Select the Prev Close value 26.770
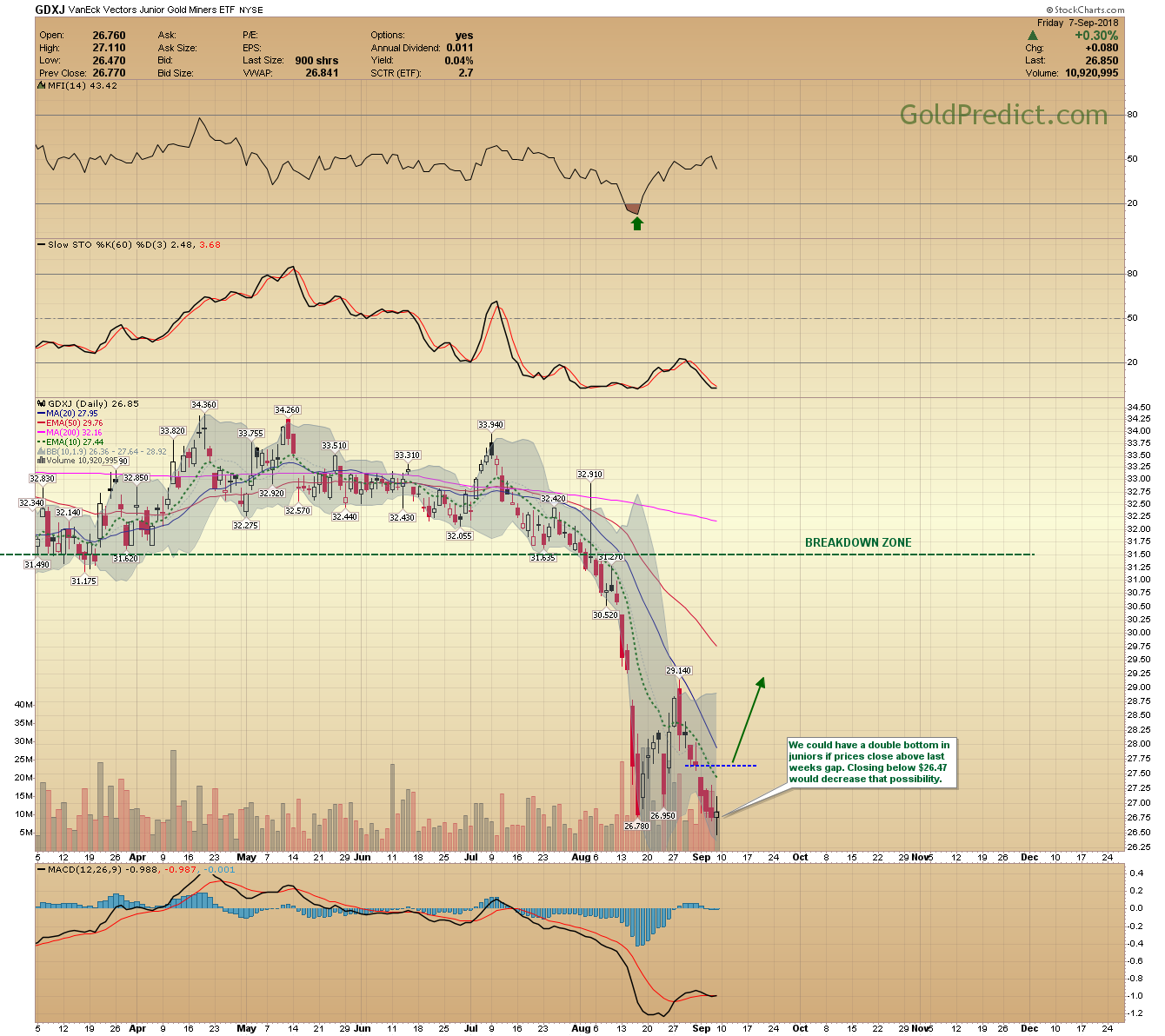 coord(109,73)
